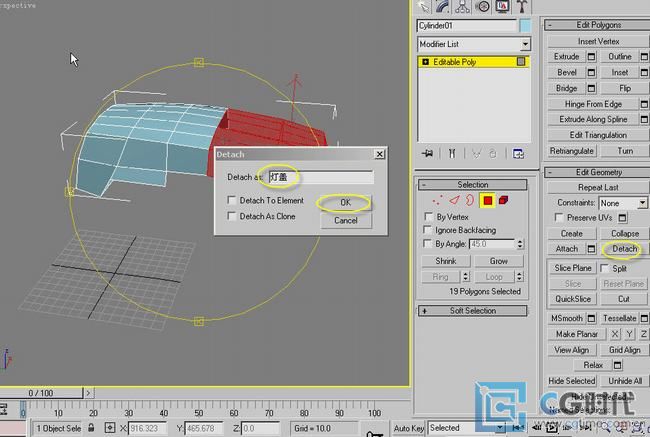Open the Modify command panel tab
Screen dimensions: 650x437
pyautogui.click(x=443, y=6)
